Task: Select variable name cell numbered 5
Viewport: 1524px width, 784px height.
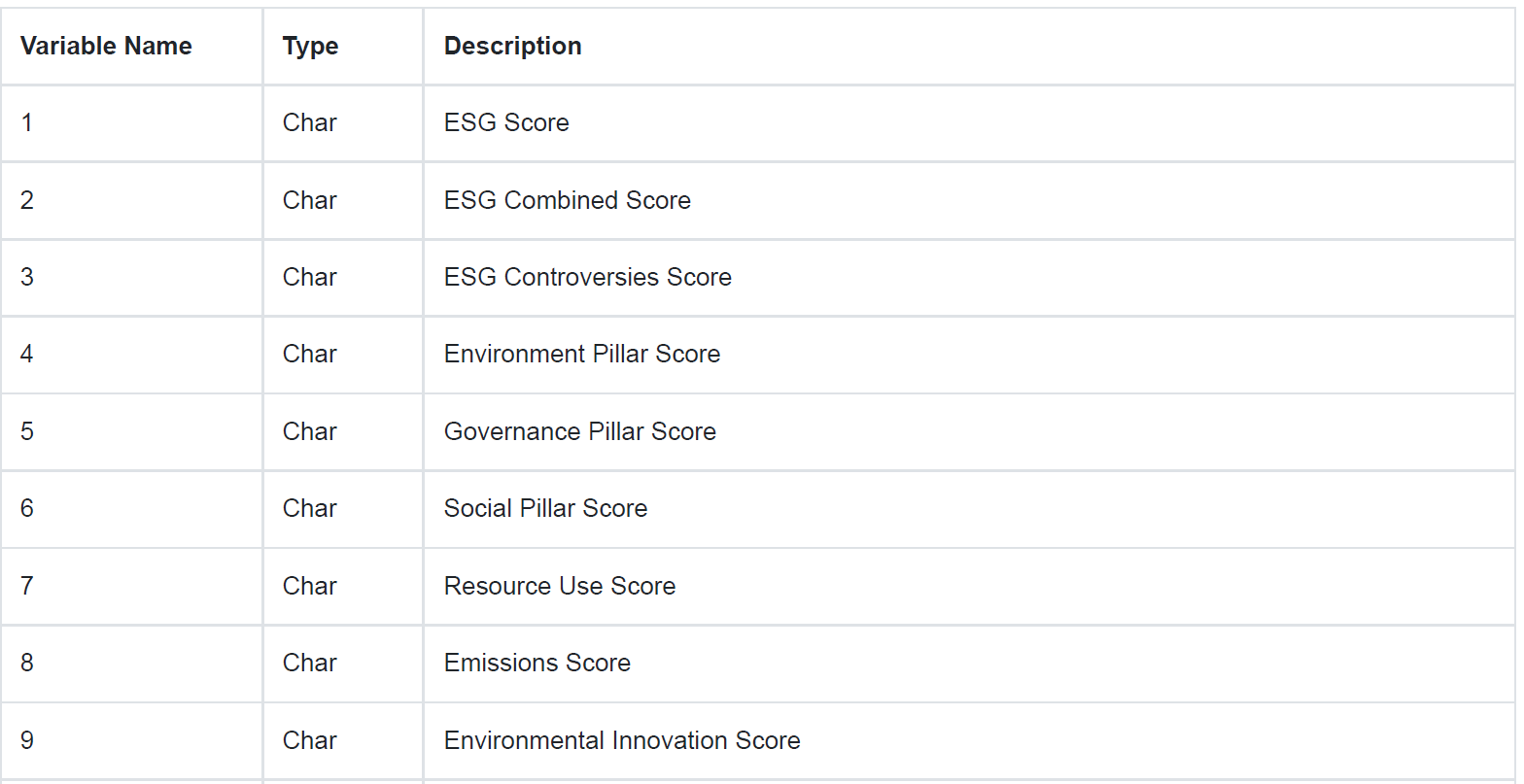Action: [27, 431]
